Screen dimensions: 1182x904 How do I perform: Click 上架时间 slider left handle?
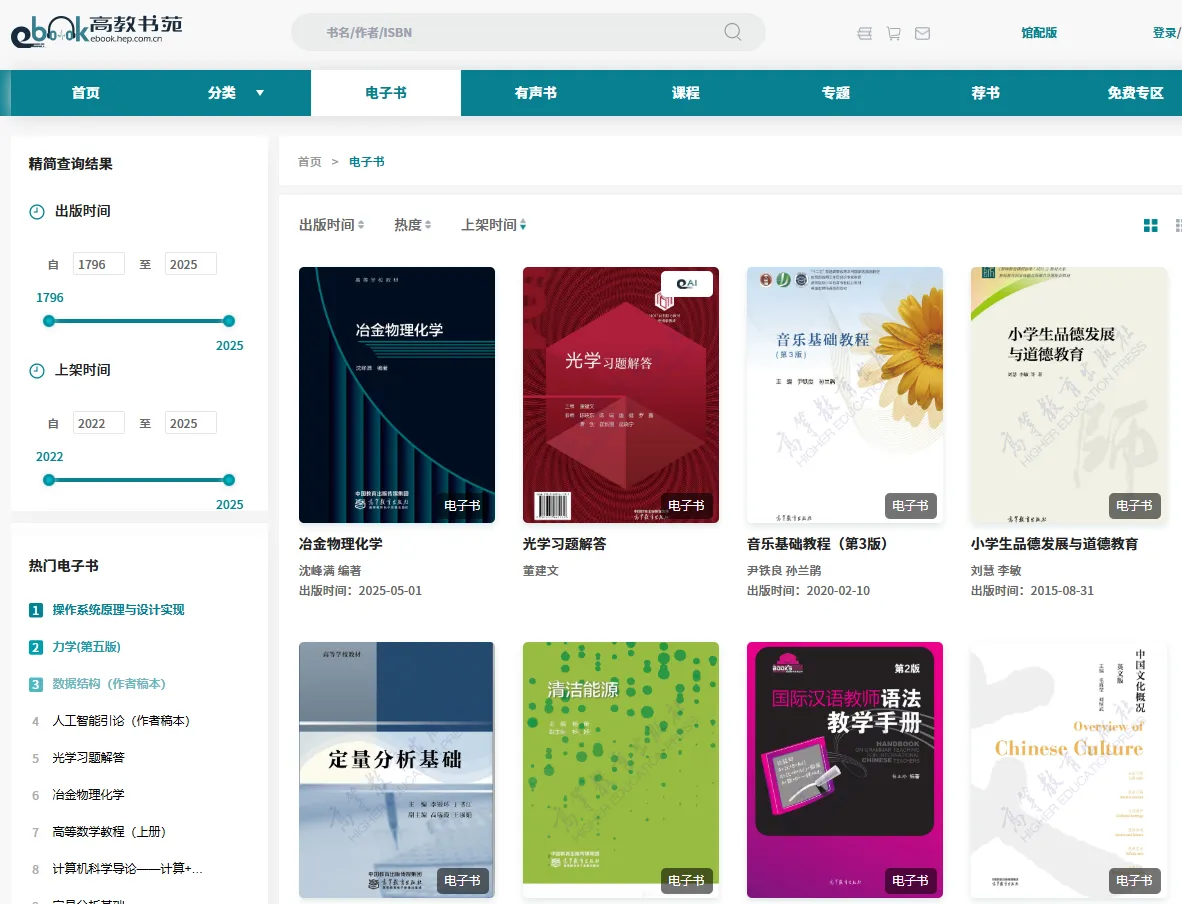tap(49, 480)
